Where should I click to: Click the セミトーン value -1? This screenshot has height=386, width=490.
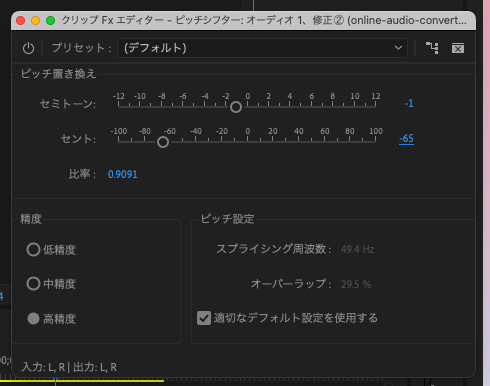click(x=409, y=103)
